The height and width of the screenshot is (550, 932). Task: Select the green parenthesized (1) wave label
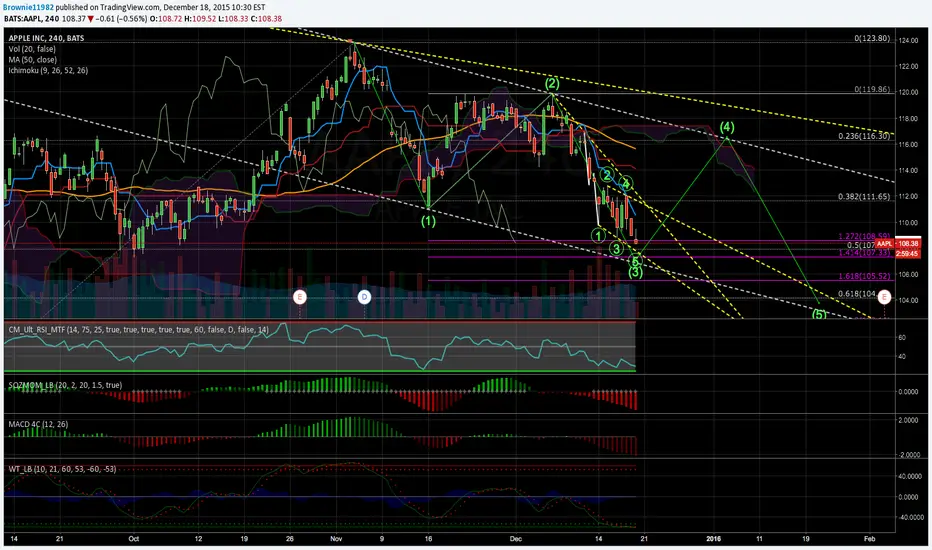pyautogui.click(x=429, y=221)
